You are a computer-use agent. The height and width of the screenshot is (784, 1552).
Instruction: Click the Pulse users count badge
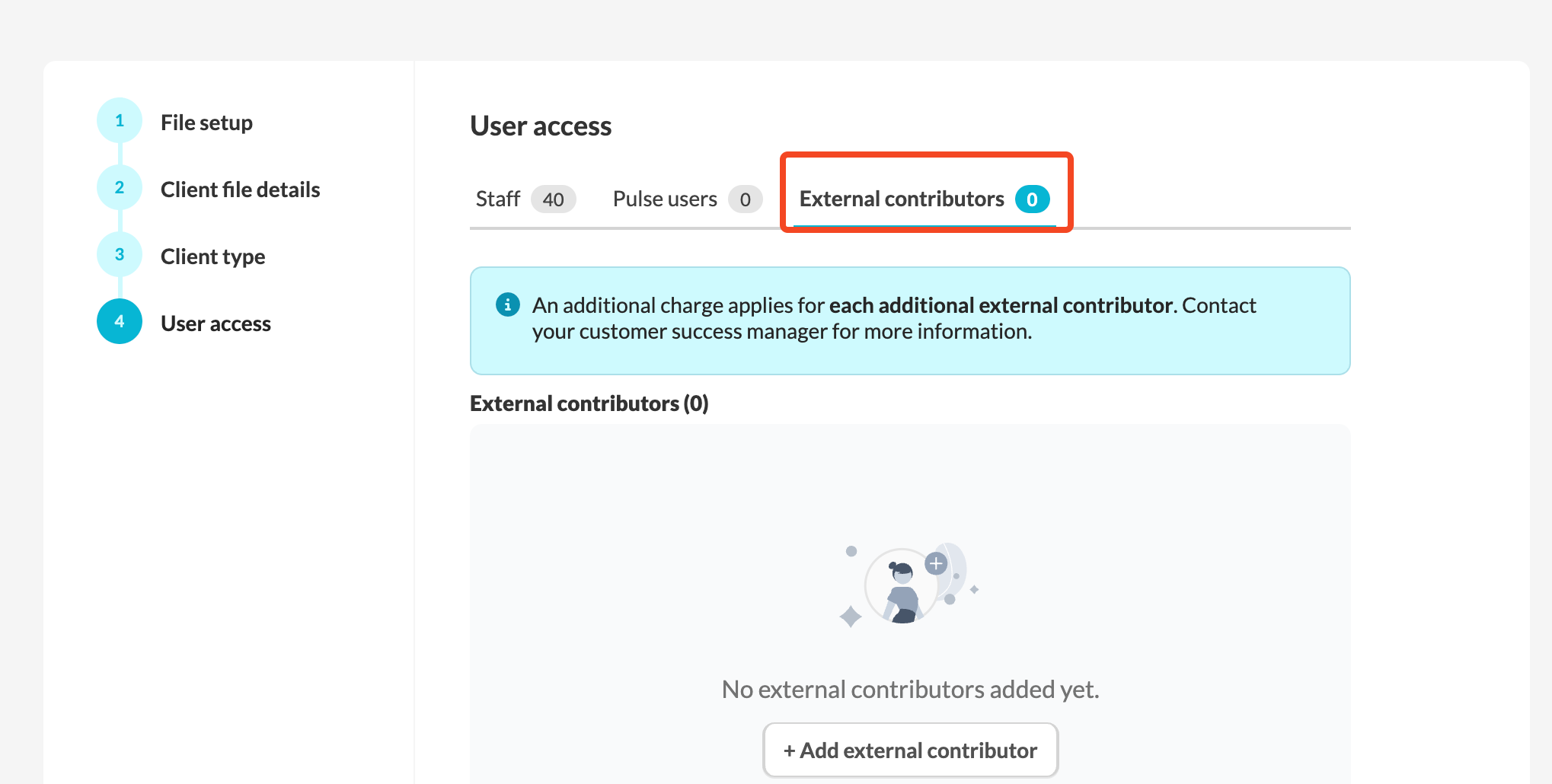[x=746, y=199]
